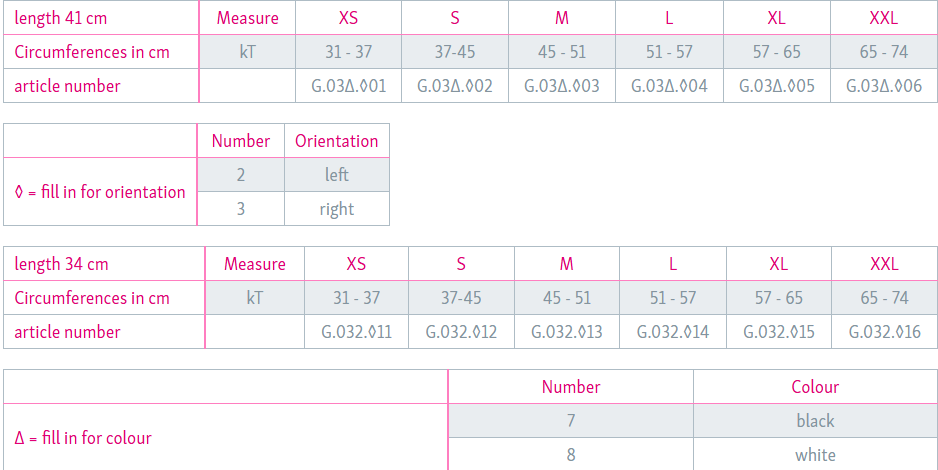Click the 'Δ = fill in for colour' label
Image resolution: width=938 pixels, height=470 pixels.
(83, 438)
